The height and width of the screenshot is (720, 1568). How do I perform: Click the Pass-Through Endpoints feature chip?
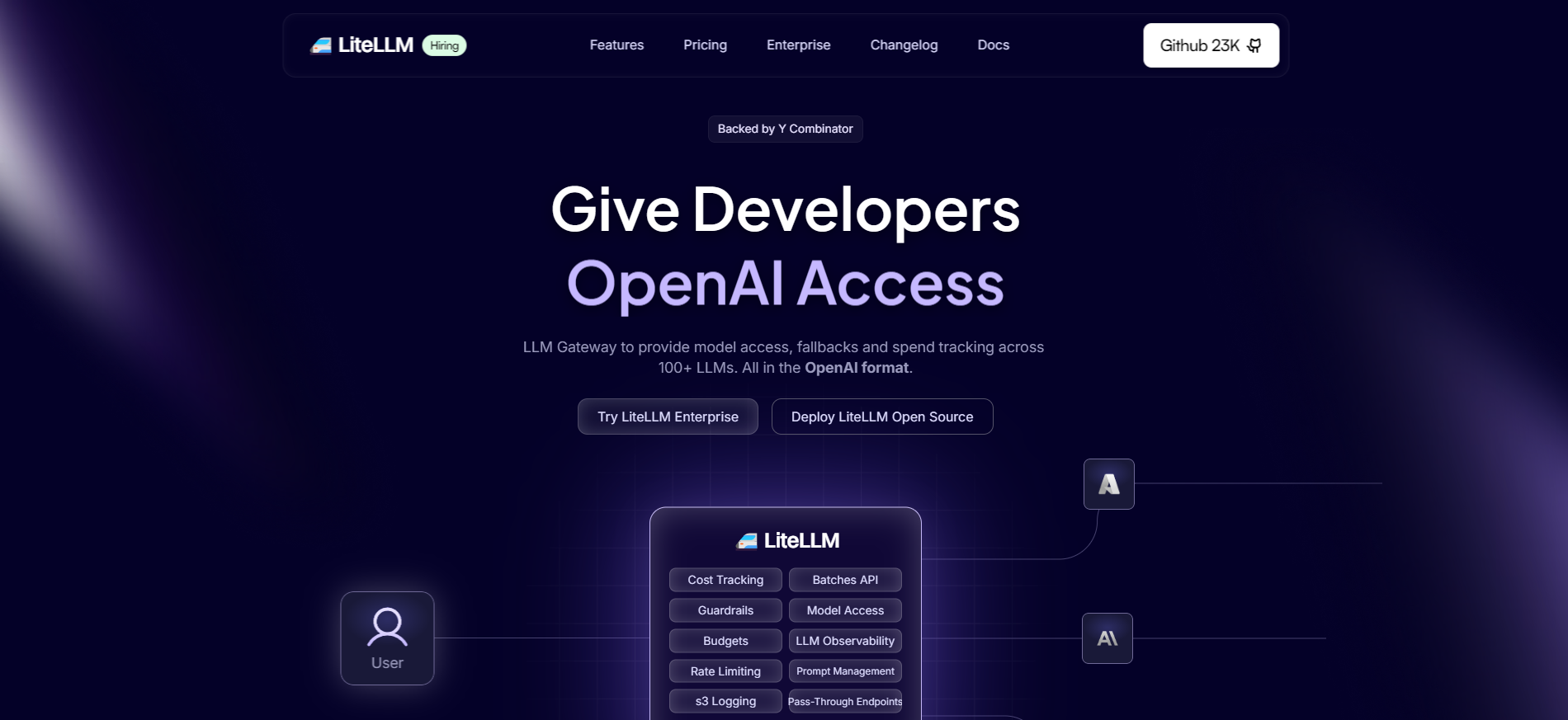click(845, 701)
